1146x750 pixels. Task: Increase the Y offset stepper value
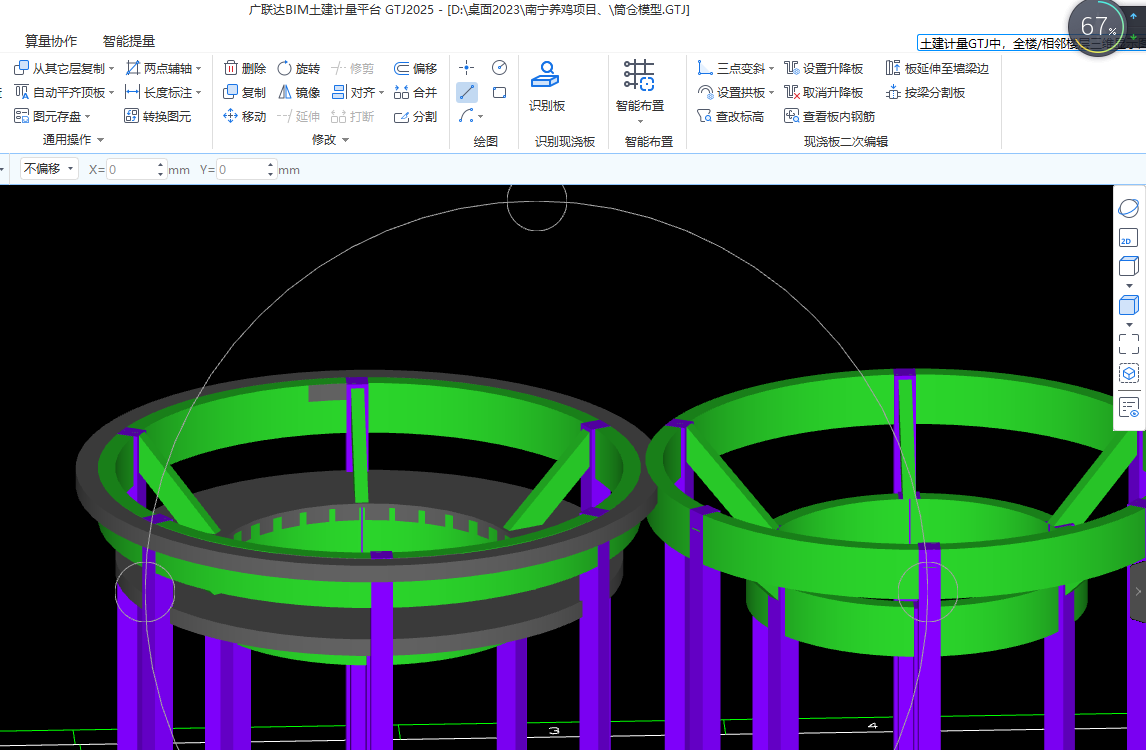coord(271,164)
